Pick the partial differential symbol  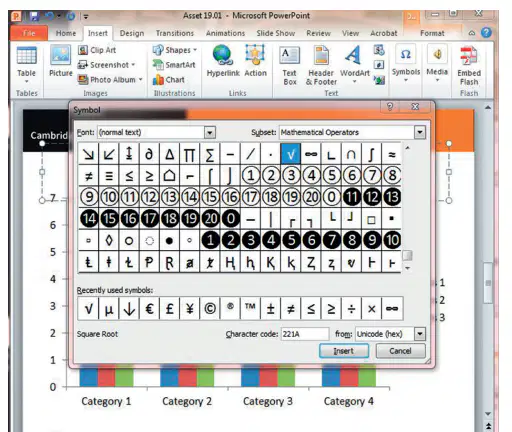[149, 154]
